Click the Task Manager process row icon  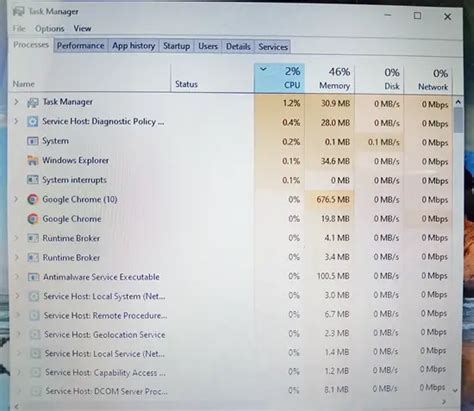pyautogui.click(x=33, y=103)
